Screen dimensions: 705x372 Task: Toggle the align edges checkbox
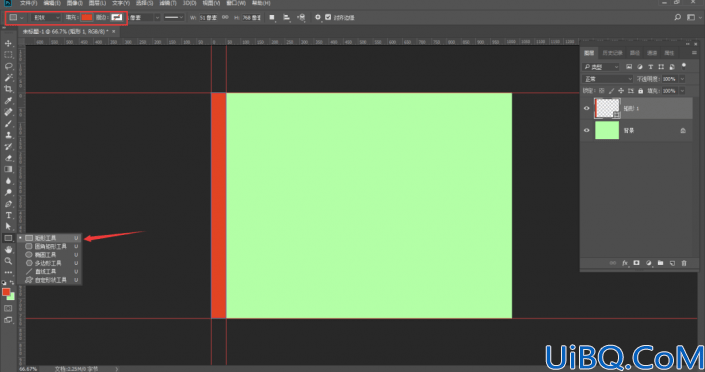click(328, 17)
